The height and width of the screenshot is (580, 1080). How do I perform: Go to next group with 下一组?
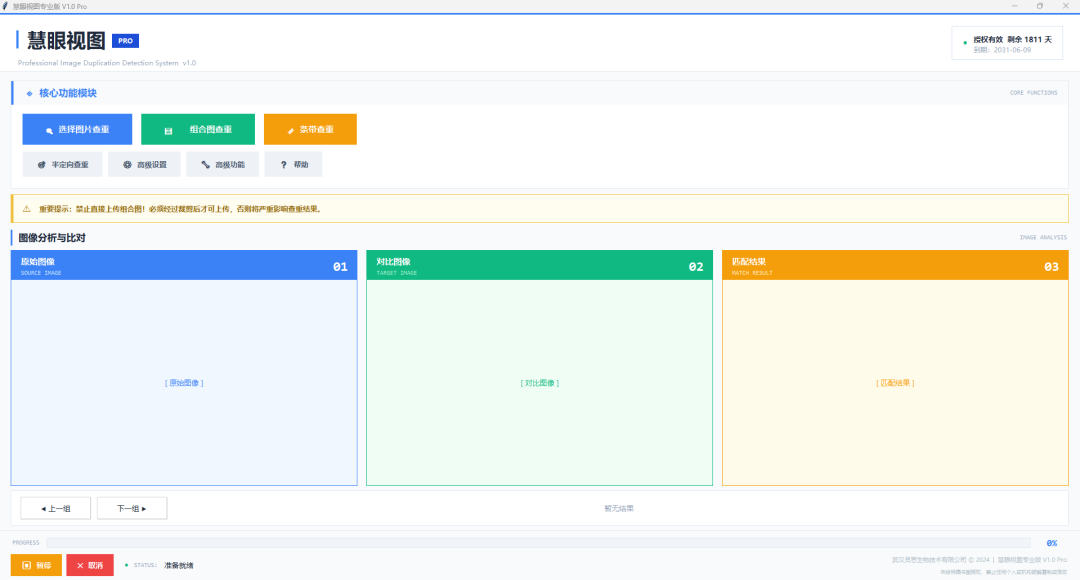(132, 508)
